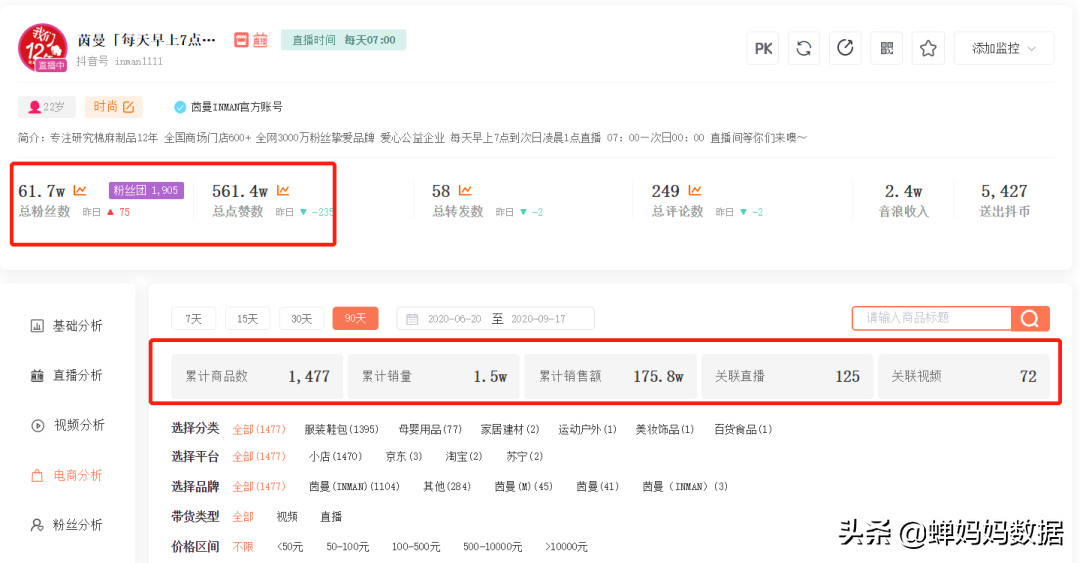Filter category by 服装鞋包(1395)

click(341, 429)
